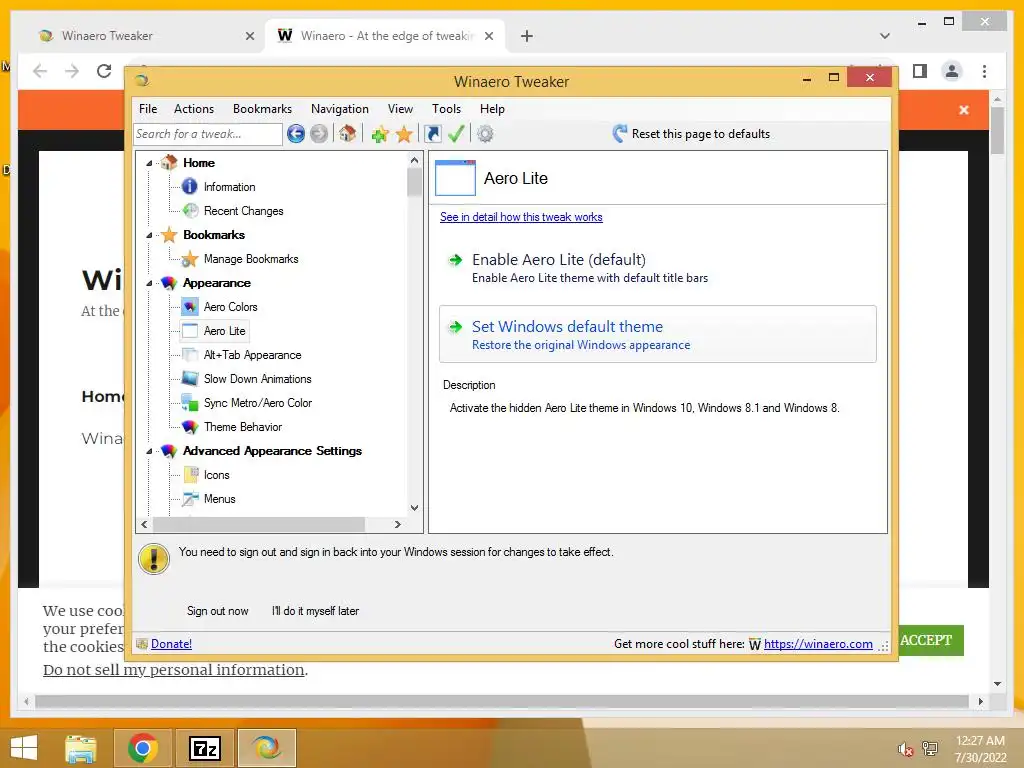Open the Windows Start button
Screen dimensions: 1024x768
[24, 748]
